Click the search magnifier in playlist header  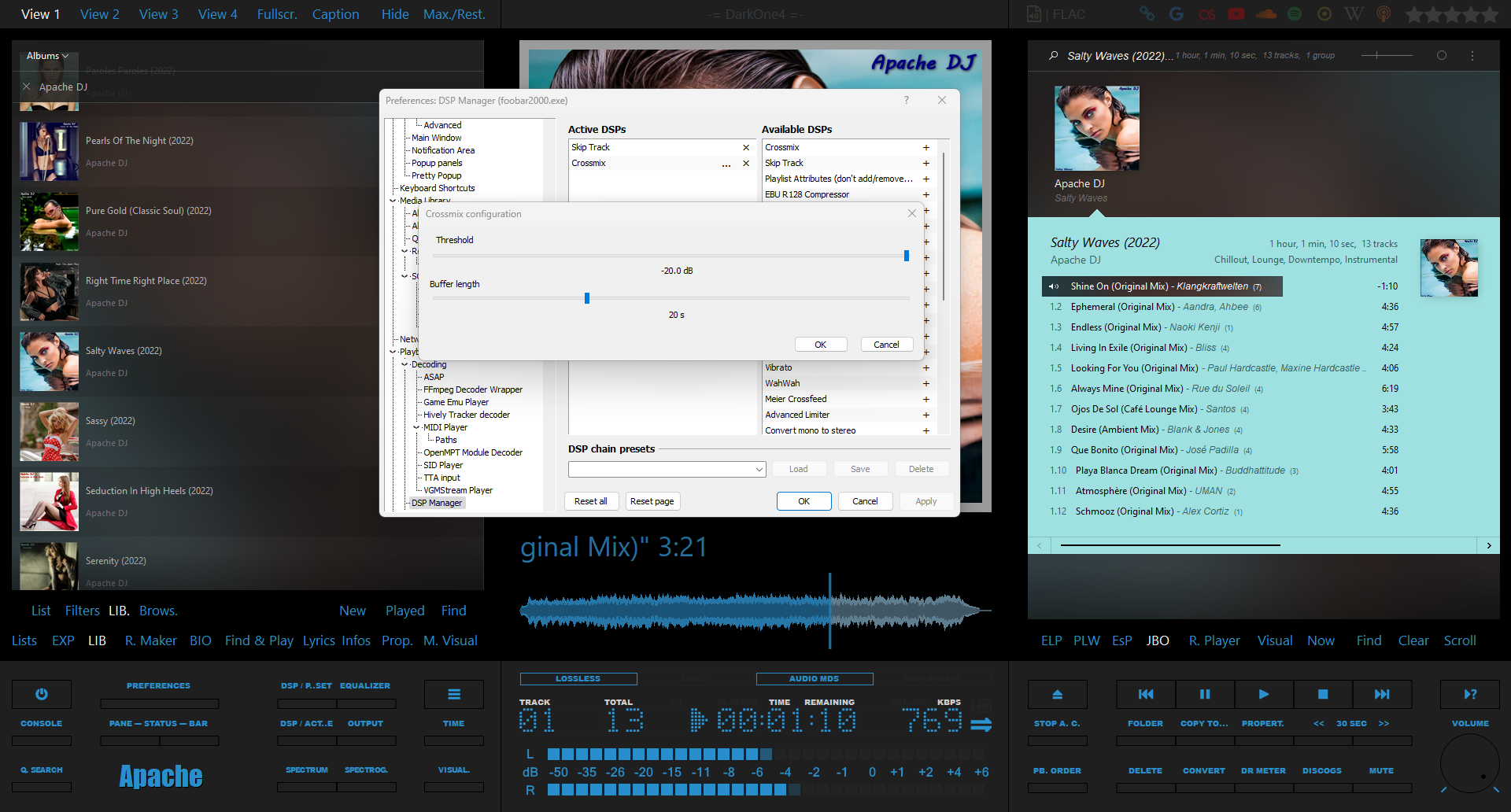[1054, 56]
